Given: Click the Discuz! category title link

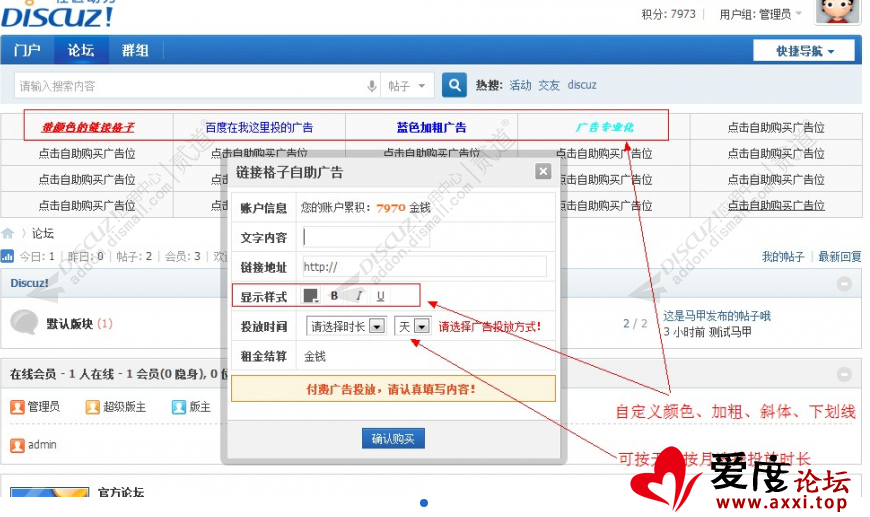Looking at the screenshot, I should coord(29,283).
